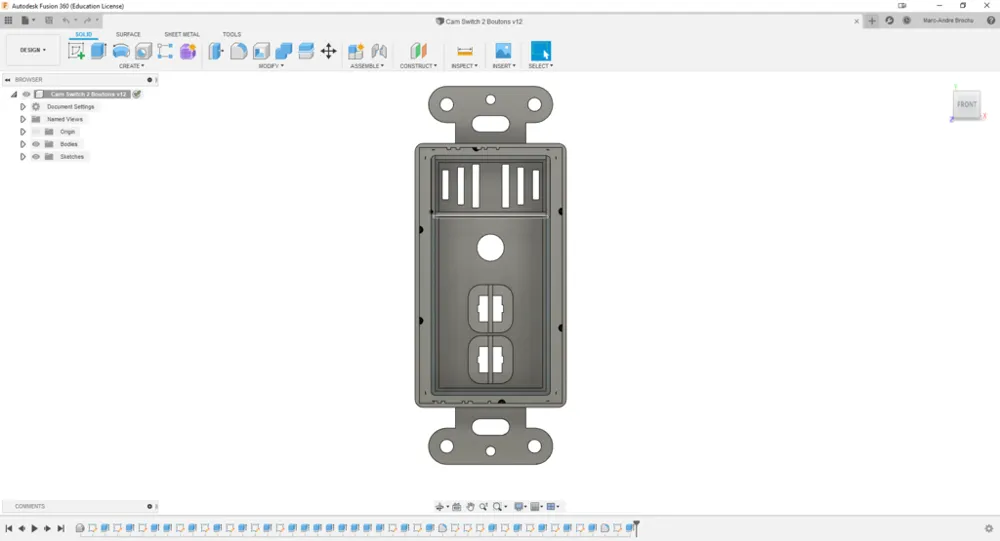This screenshot has width=1000, height=541.
Task: Select the Create Form tool
Action: point(188,51)
